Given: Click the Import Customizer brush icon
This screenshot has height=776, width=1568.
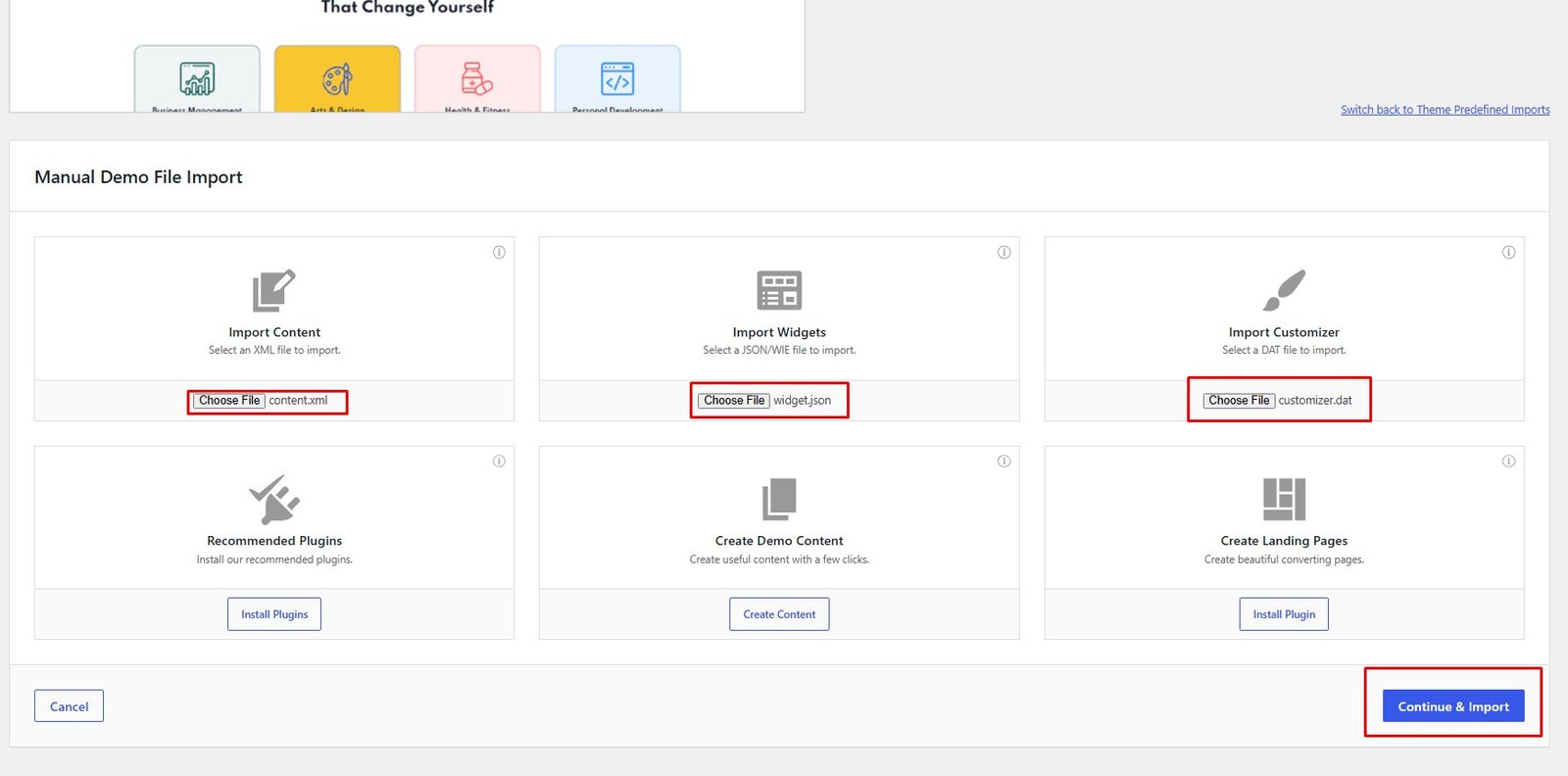Looking at the screenshot, I should click(1284, 290).
